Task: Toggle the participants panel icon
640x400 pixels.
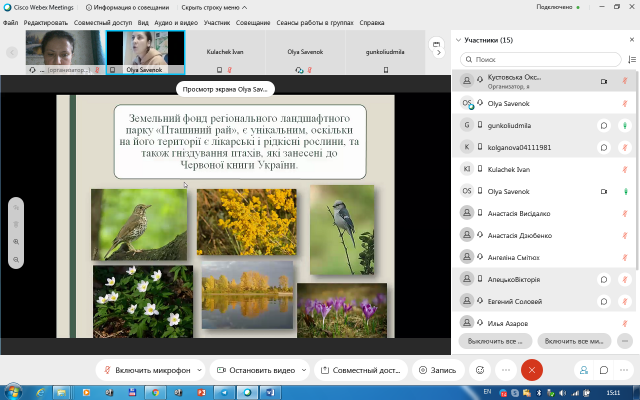Action: 583,369
